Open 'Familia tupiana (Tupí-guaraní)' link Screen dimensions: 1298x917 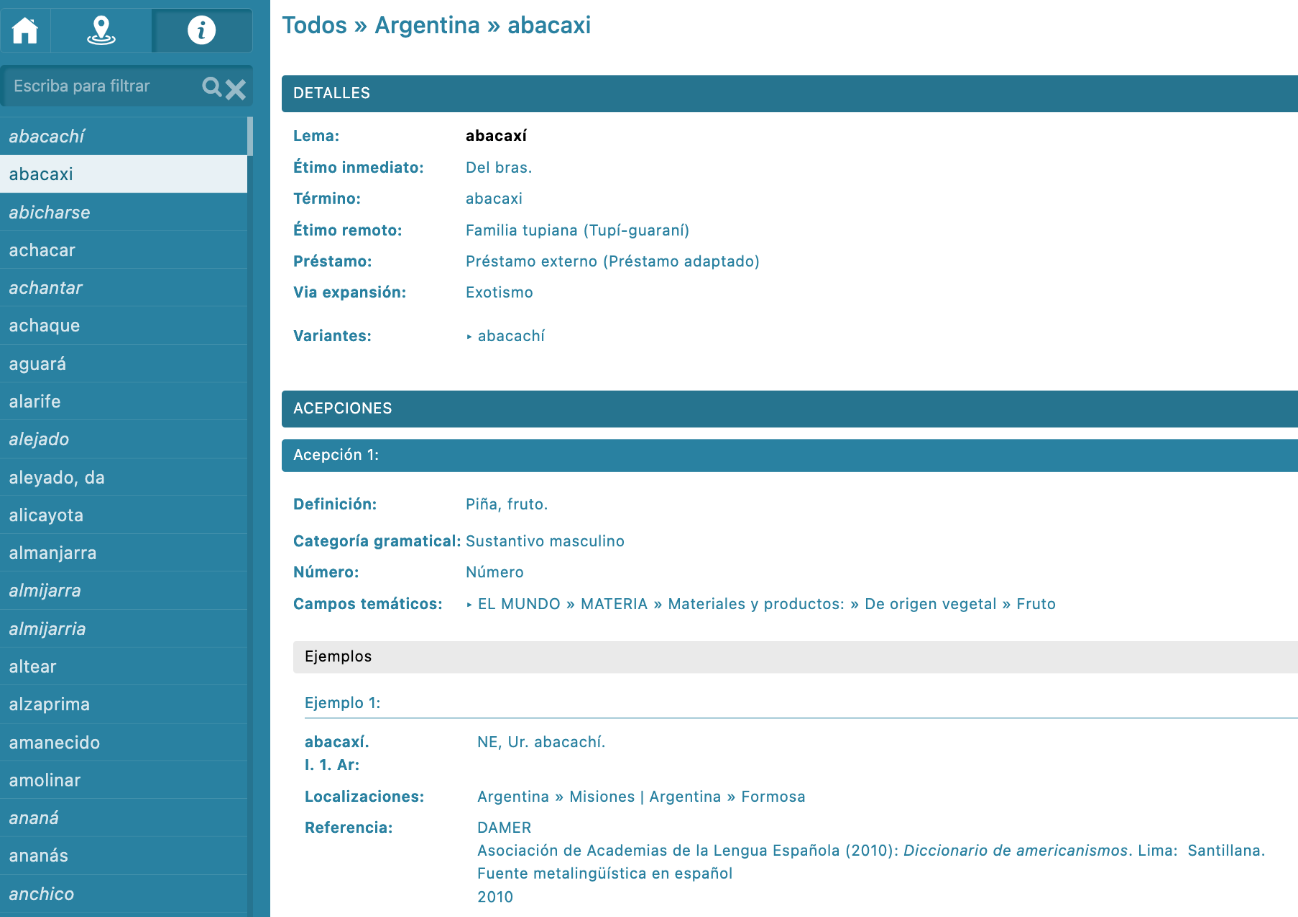pyautogui.click(x=577, y=230)
